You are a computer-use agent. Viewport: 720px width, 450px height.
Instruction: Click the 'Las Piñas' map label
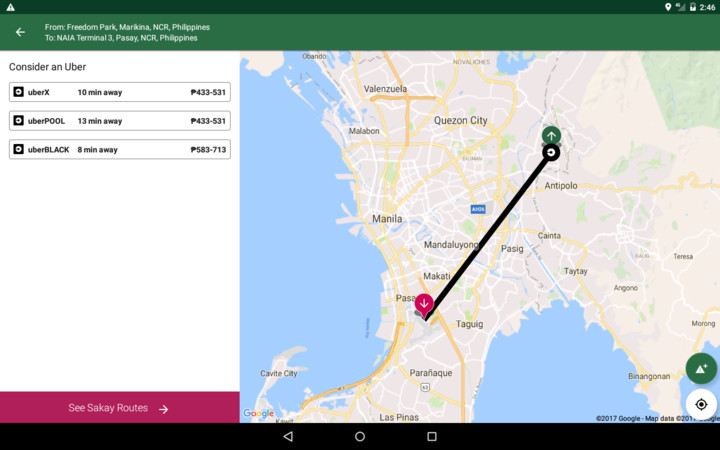pos(399,417)
